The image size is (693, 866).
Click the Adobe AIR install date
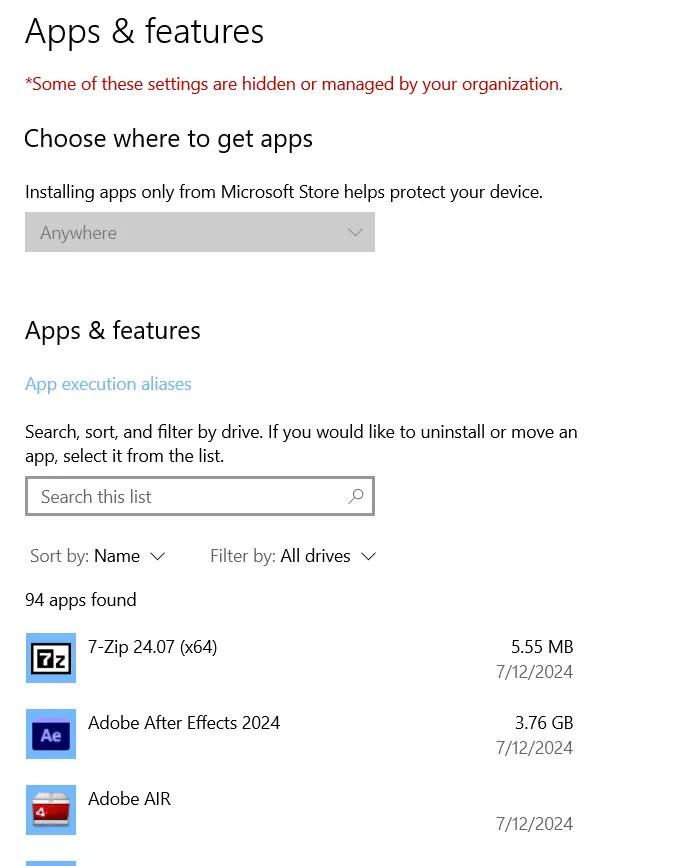point(535,824)
